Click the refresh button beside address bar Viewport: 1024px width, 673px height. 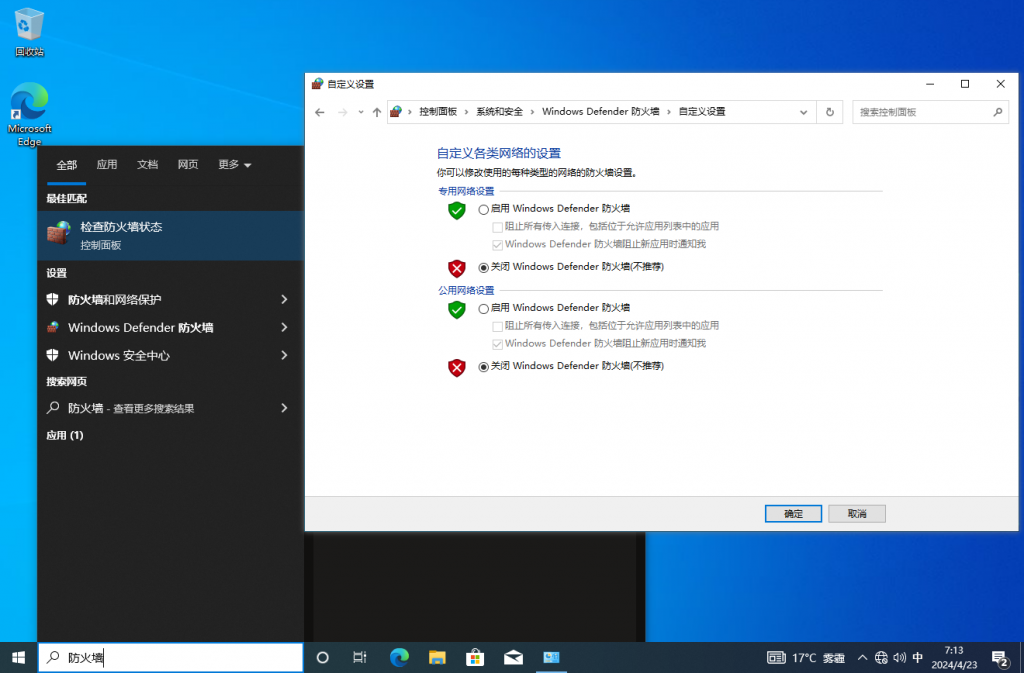pos(829,112)
